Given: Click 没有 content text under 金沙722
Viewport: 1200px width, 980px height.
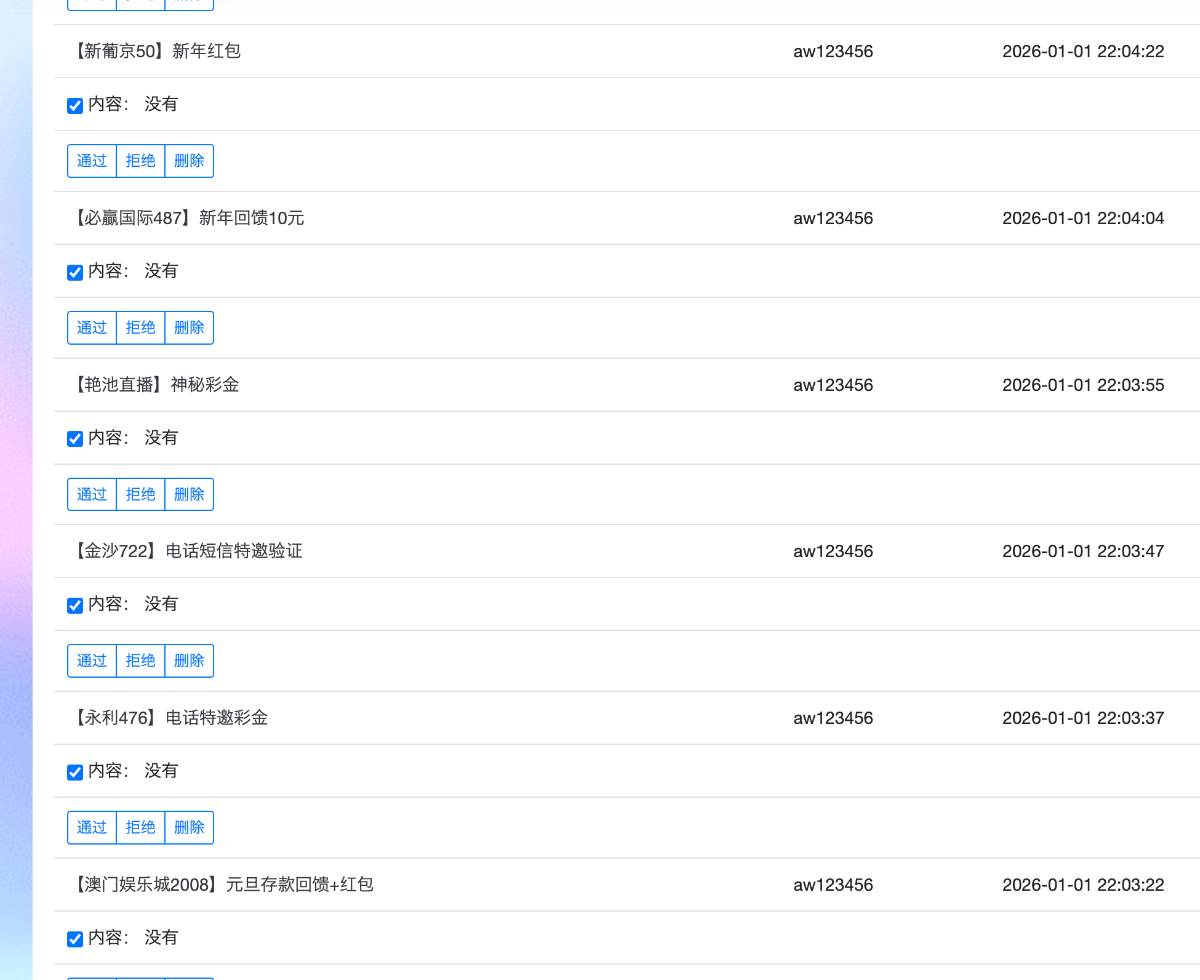Looking at the screenshot, I should (161, 604).
